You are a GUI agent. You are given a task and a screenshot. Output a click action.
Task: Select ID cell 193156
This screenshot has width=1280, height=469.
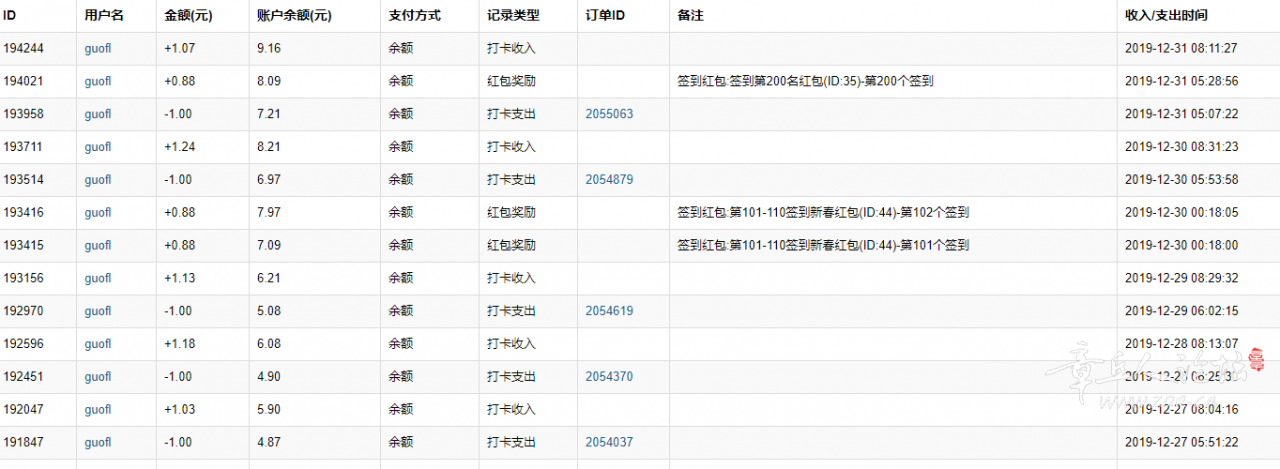[x=23, y=278]
